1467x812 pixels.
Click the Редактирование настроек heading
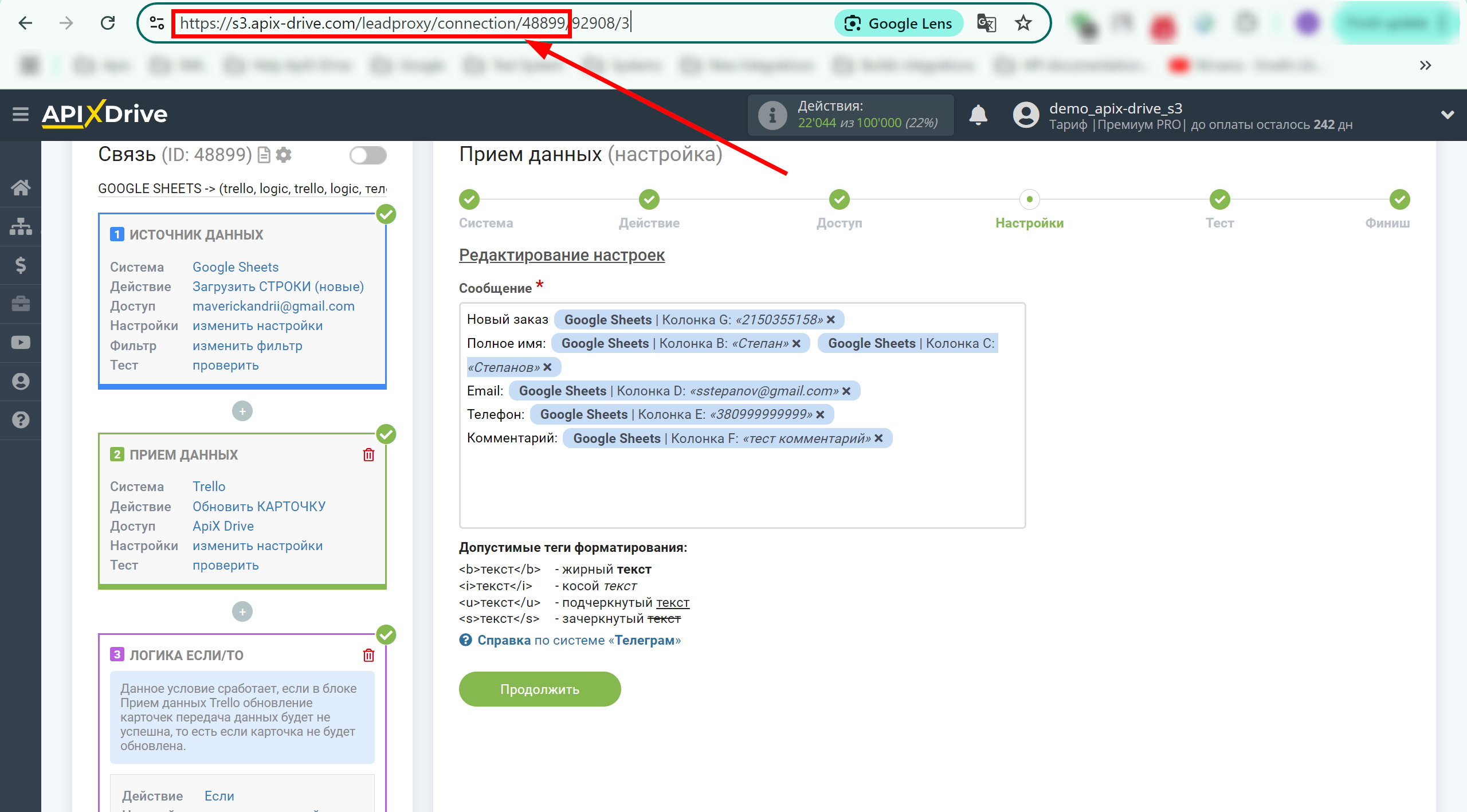562,255
